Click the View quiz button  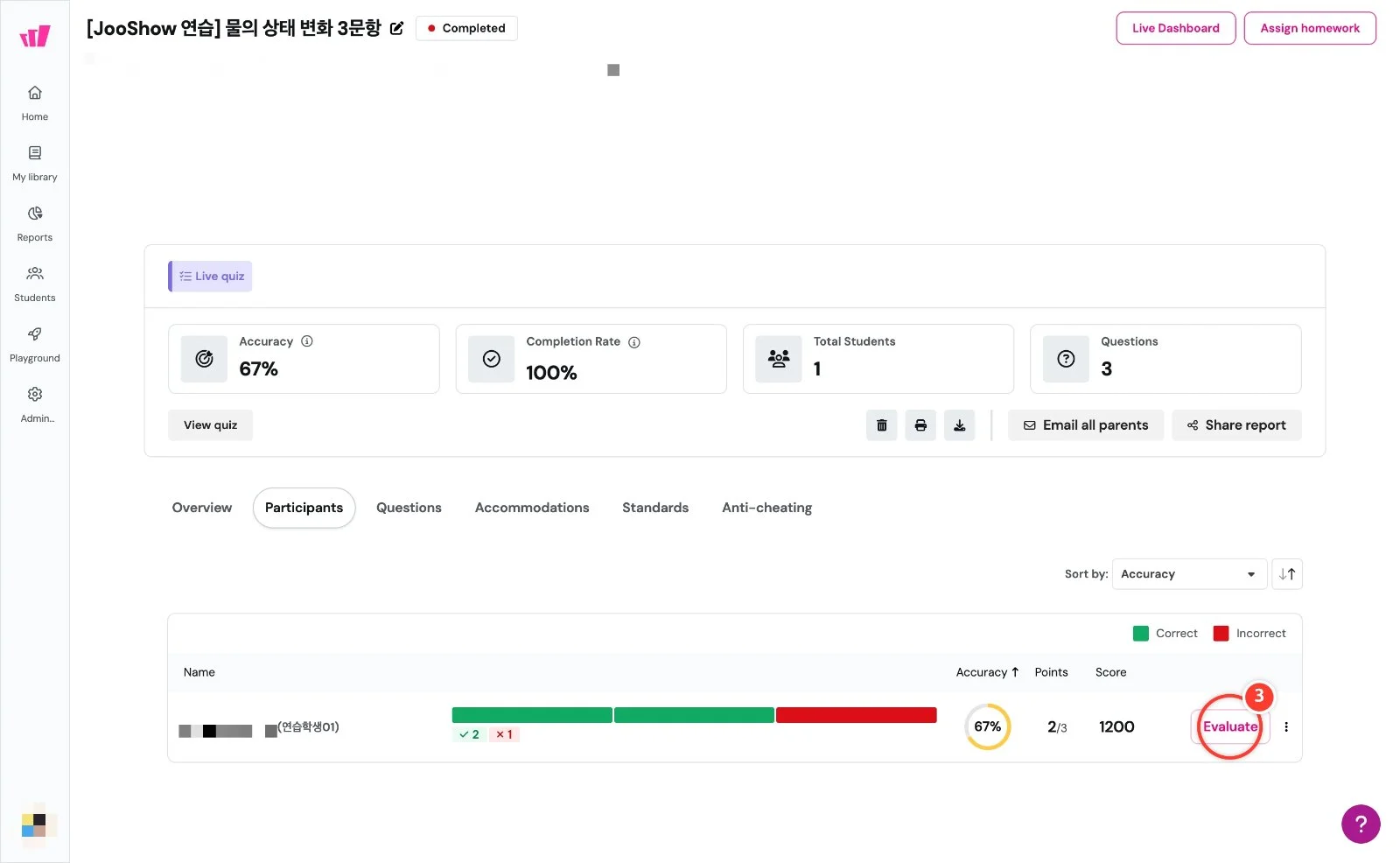[210, 425]
